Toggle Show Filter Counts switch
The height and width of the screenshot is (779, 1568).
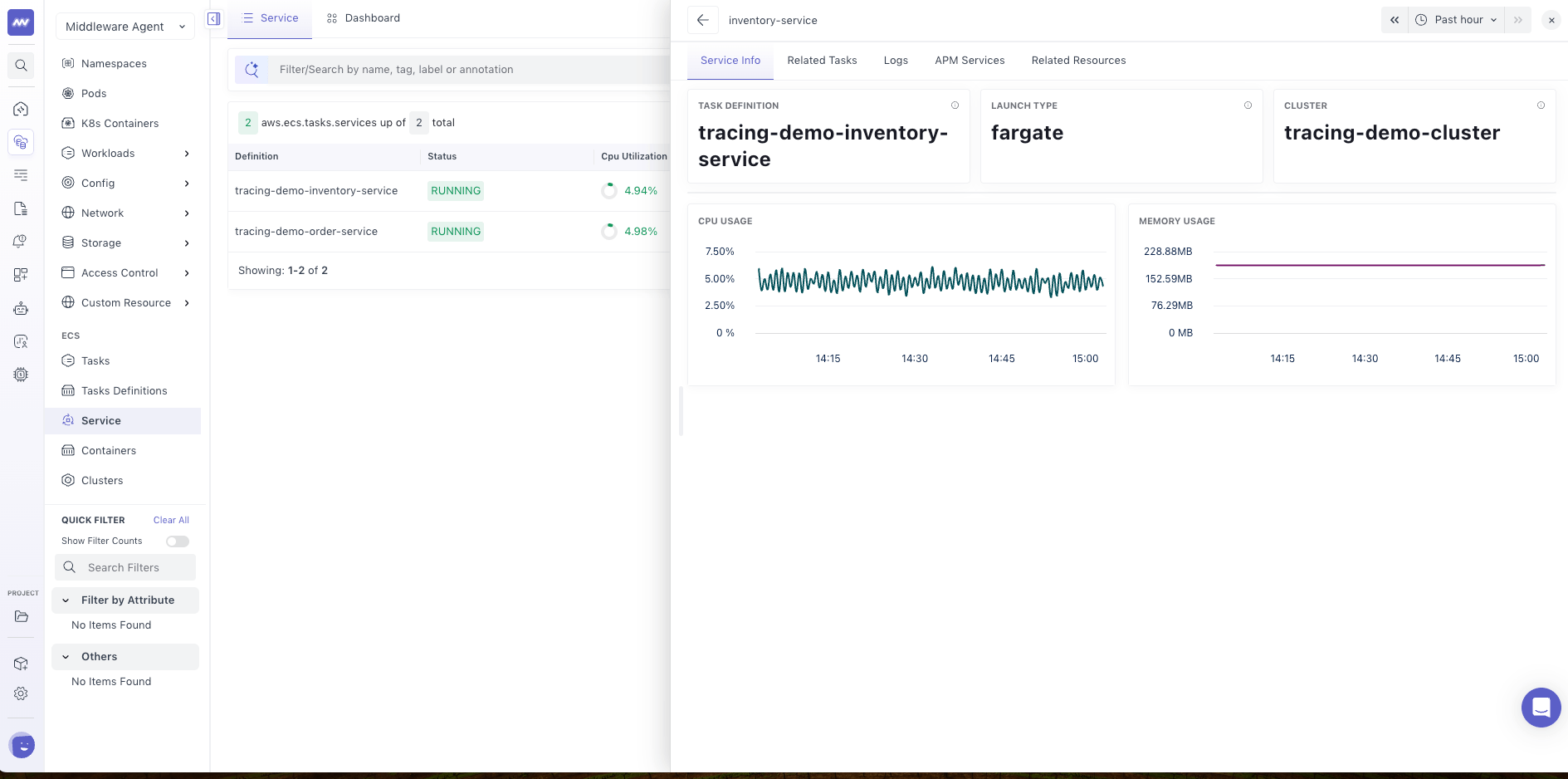click(178, 541)
